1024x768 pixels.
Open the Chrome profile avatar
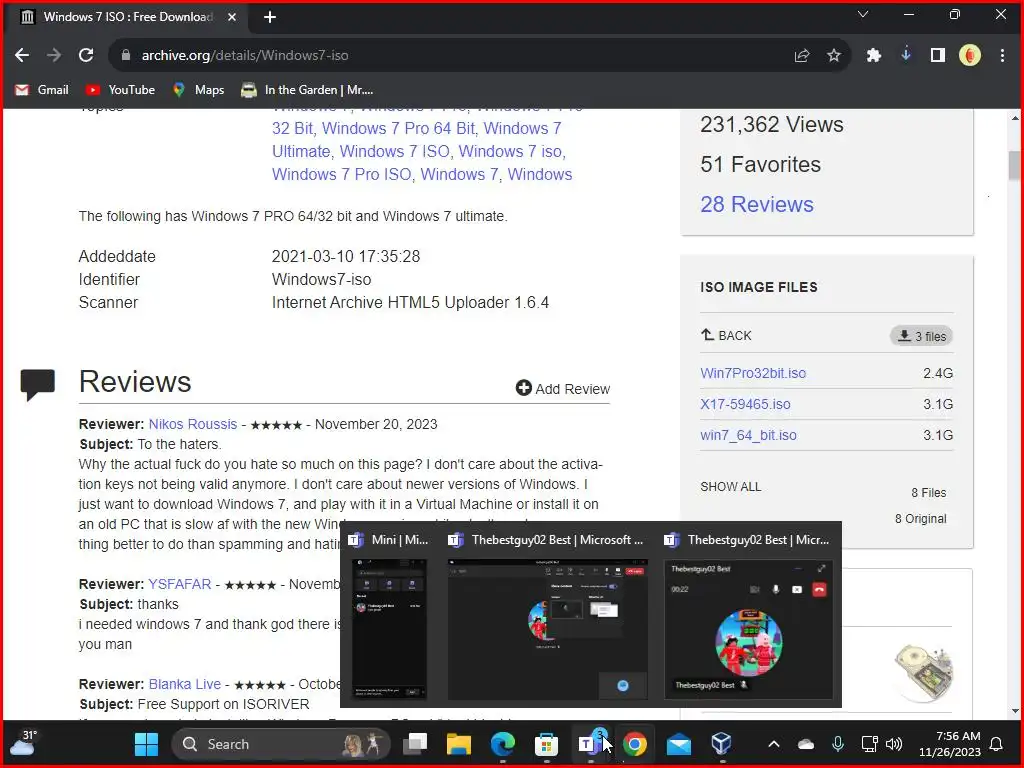pos(970,56)
